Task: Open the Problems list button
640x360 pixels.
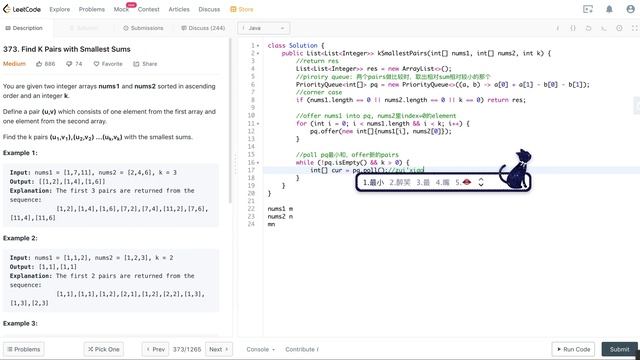Action: click(x=24, y=349)
